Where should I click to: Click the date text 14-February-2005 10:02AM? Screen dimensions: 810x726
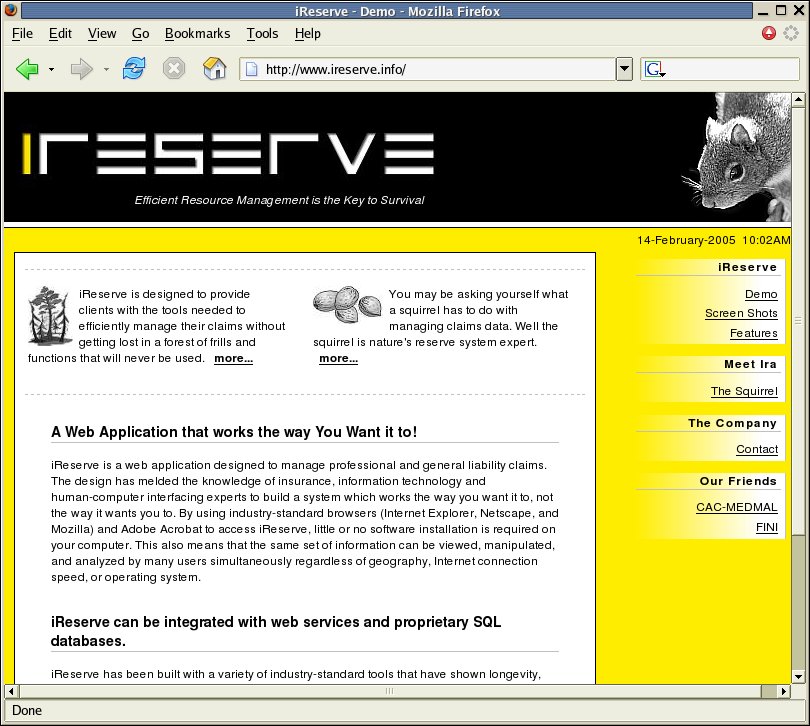pos(713,240)
